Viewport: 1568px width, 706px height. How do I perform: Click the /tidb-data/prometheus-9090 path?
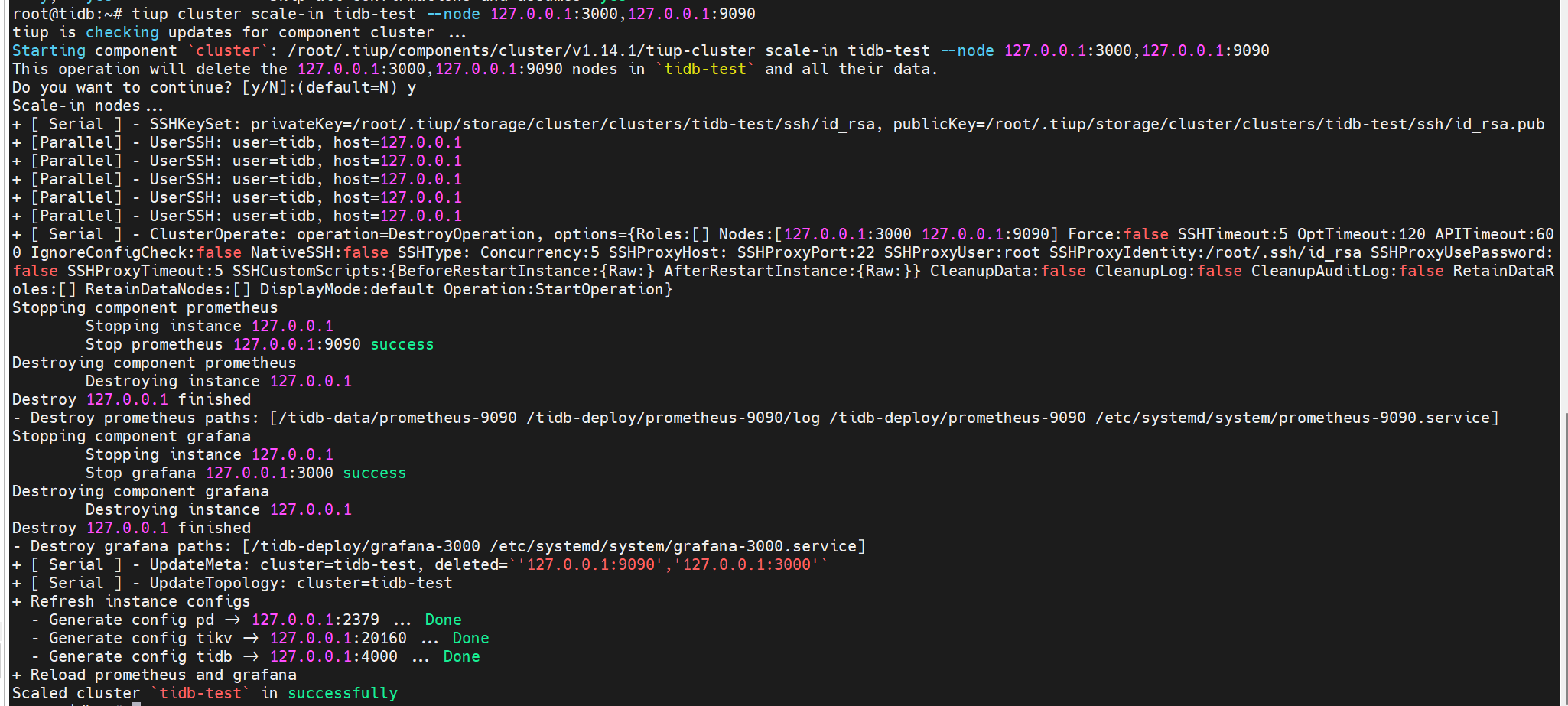pyautogui.click(x=398, y=418)
